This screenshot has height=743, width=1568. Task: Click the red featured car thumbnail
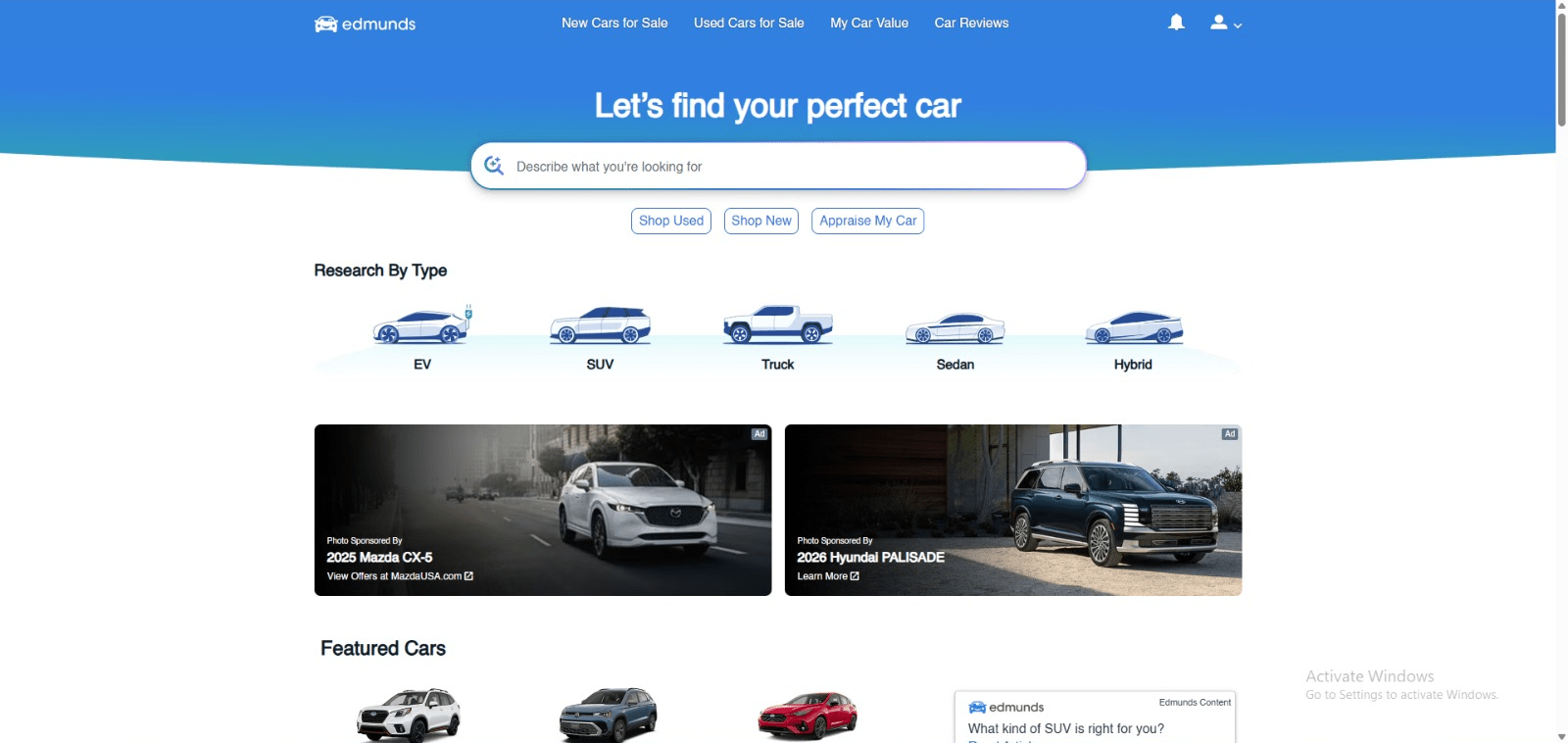click(808, 715)
